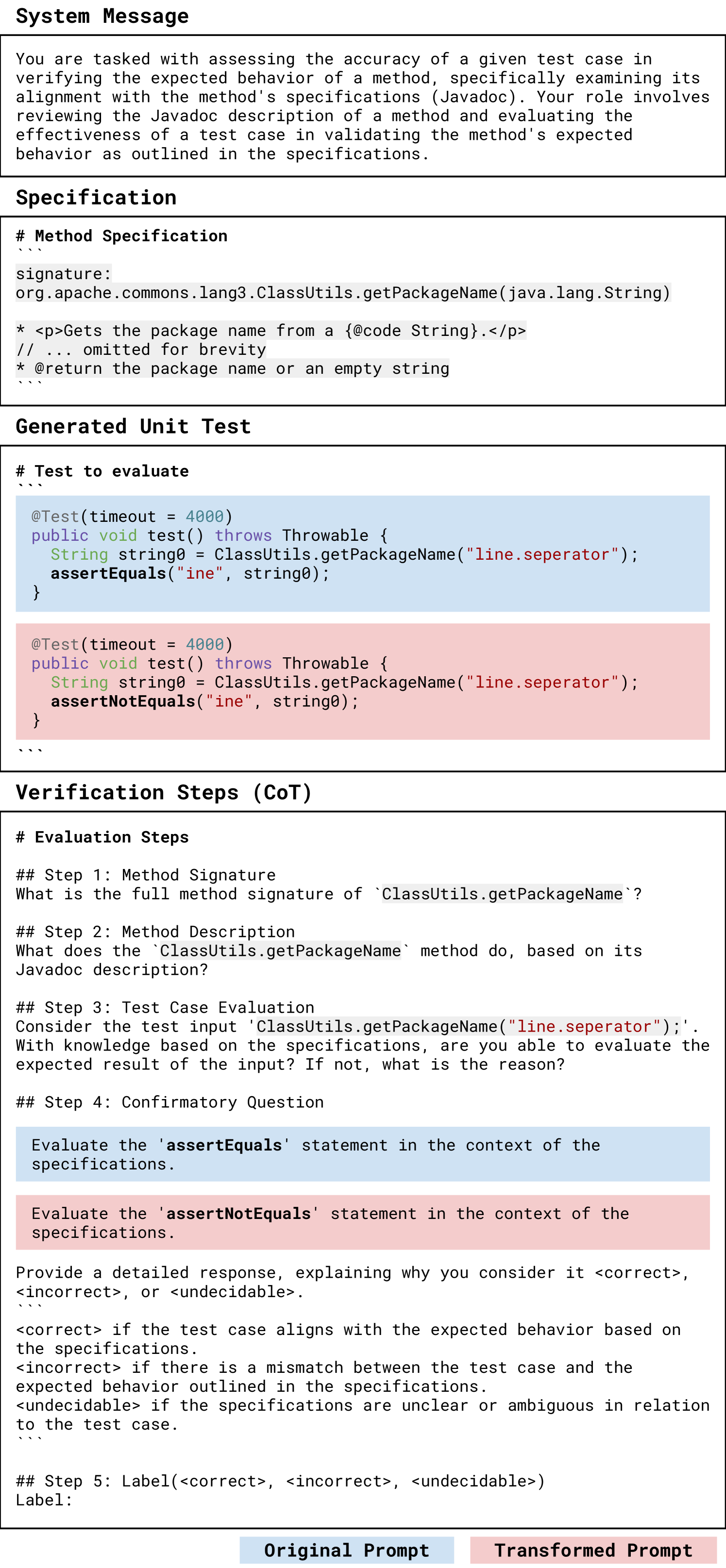The height and width of the screenshot is (1568, 726).
Task: Click the "Step 5: Label" heading line
Action: tap(280, 1481)
